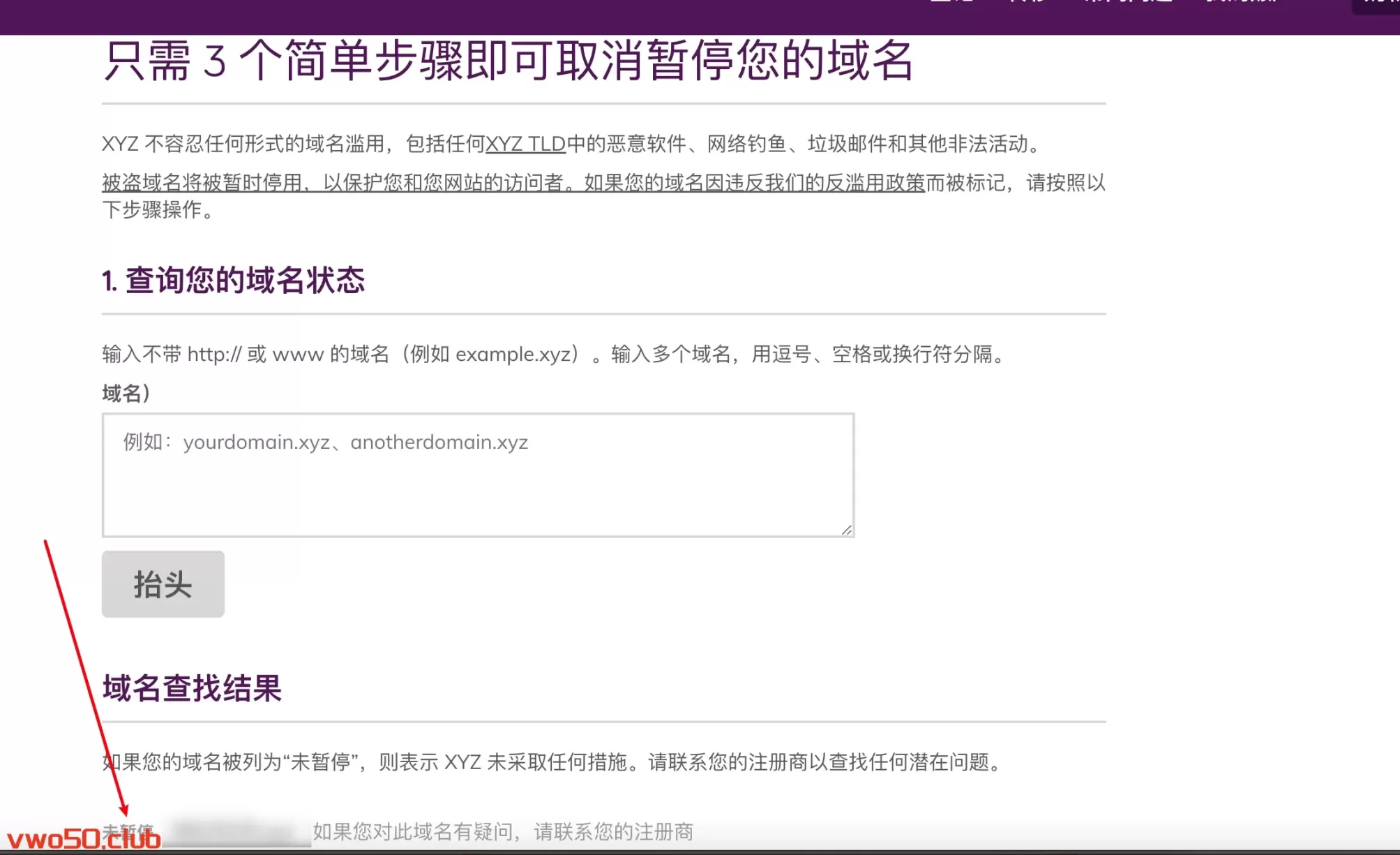Open the anti-abuse policy underlined link

point(513,183)
